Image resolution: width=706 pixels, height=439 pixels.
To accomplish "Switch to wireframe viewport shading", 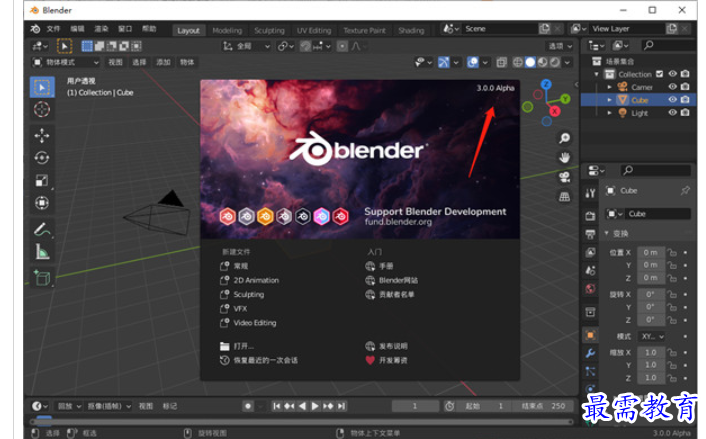I will 518,62.
